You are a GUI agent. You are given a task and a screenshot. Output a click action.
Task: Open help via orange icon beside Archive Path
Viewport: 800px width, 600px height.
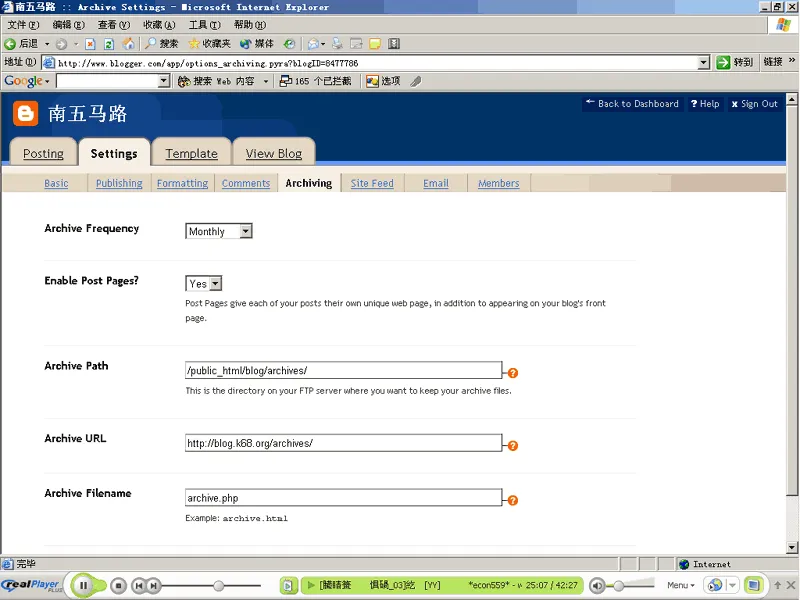click(513, 372)
